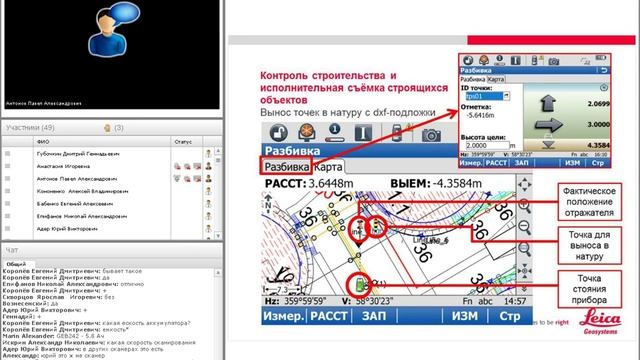Screen dimensions: 640x360
Task: Click the stakeout point marker on the map
Action: click(x=377, y=227)
